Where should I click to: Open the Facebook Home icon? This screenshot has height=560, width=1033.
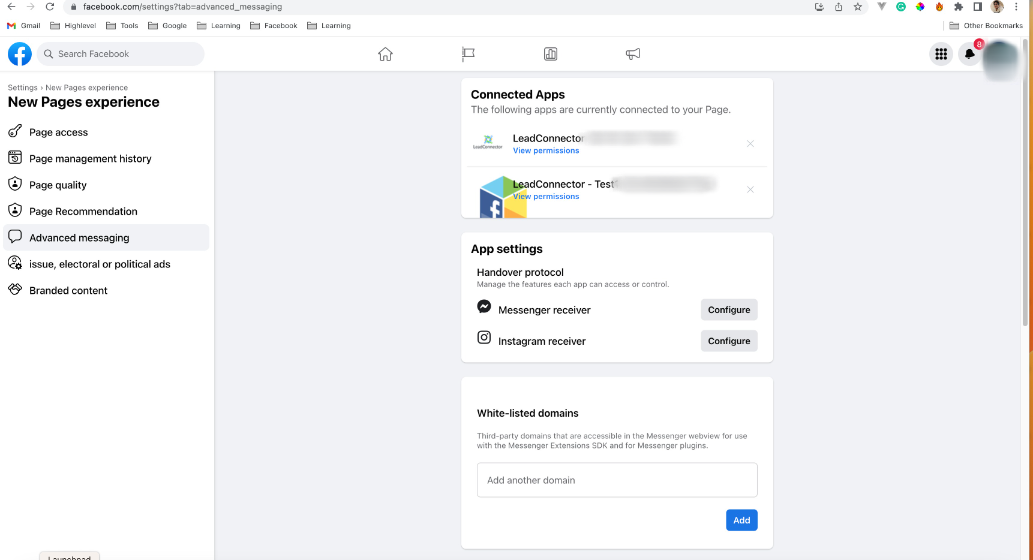click(x=385, y=54)
